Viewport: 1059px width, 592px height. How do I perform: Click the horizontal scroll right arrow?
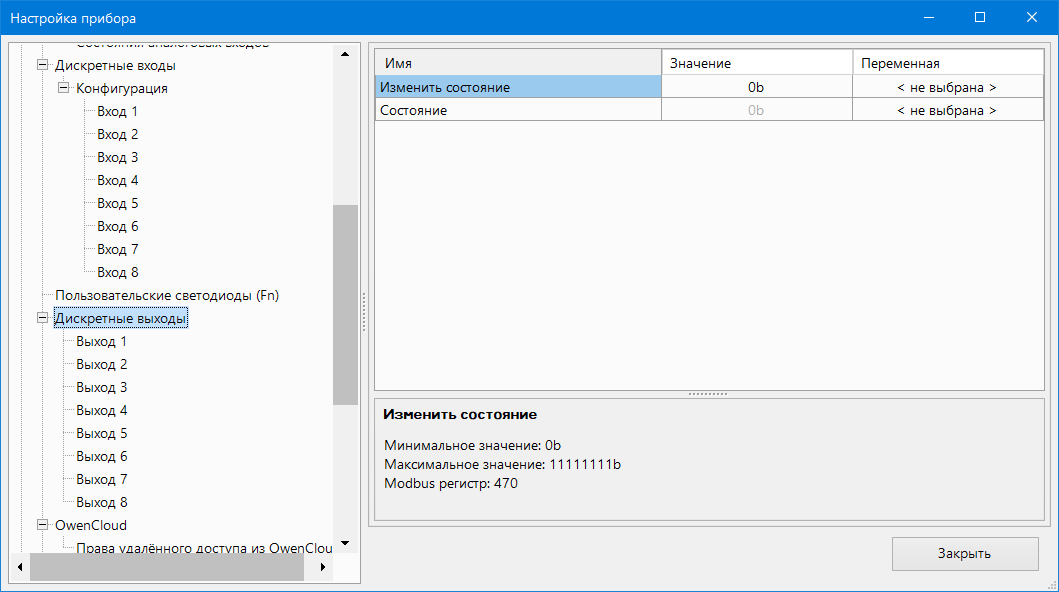click(322, 567)
